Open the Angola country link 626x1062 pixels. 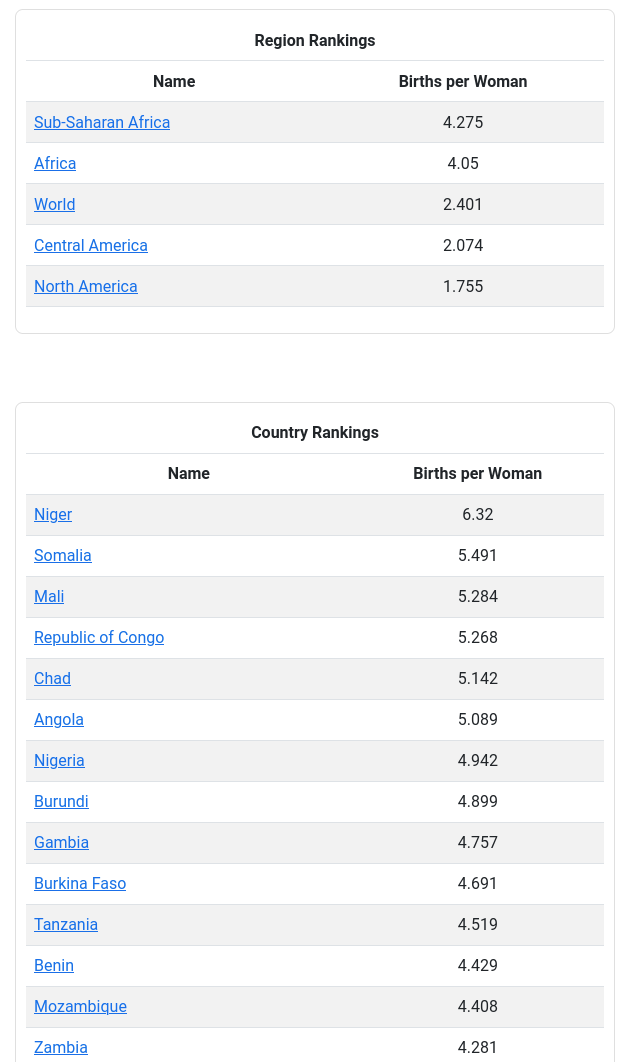pos(59,719)
